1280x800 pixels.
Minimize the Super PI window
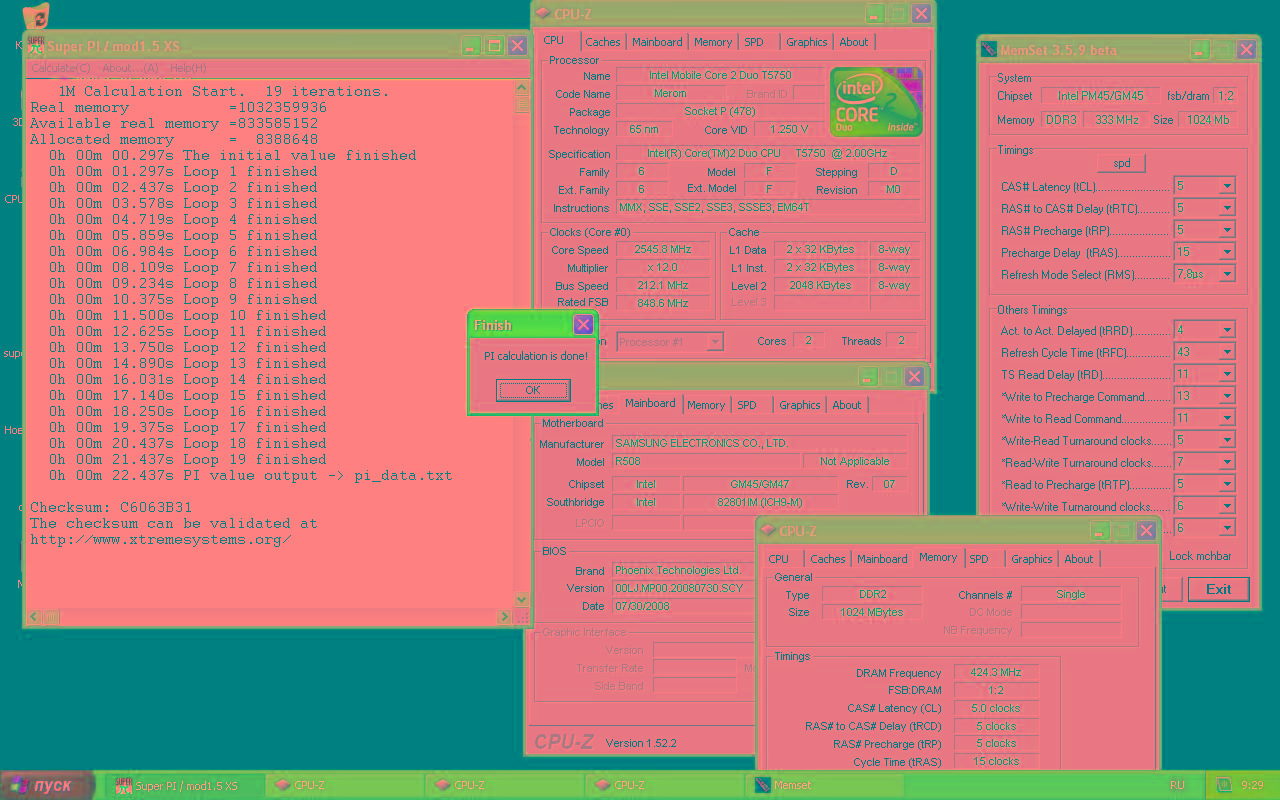[471, 46]
